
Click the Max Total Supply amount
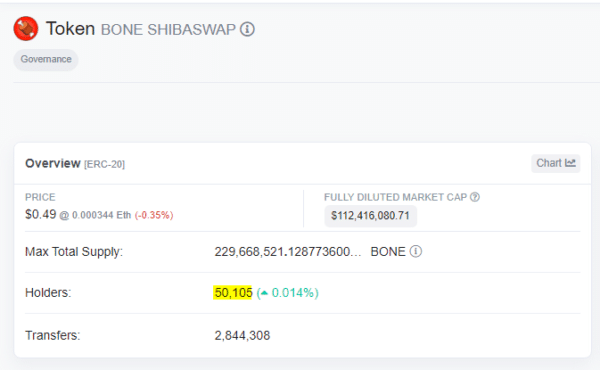click(288, 252)
